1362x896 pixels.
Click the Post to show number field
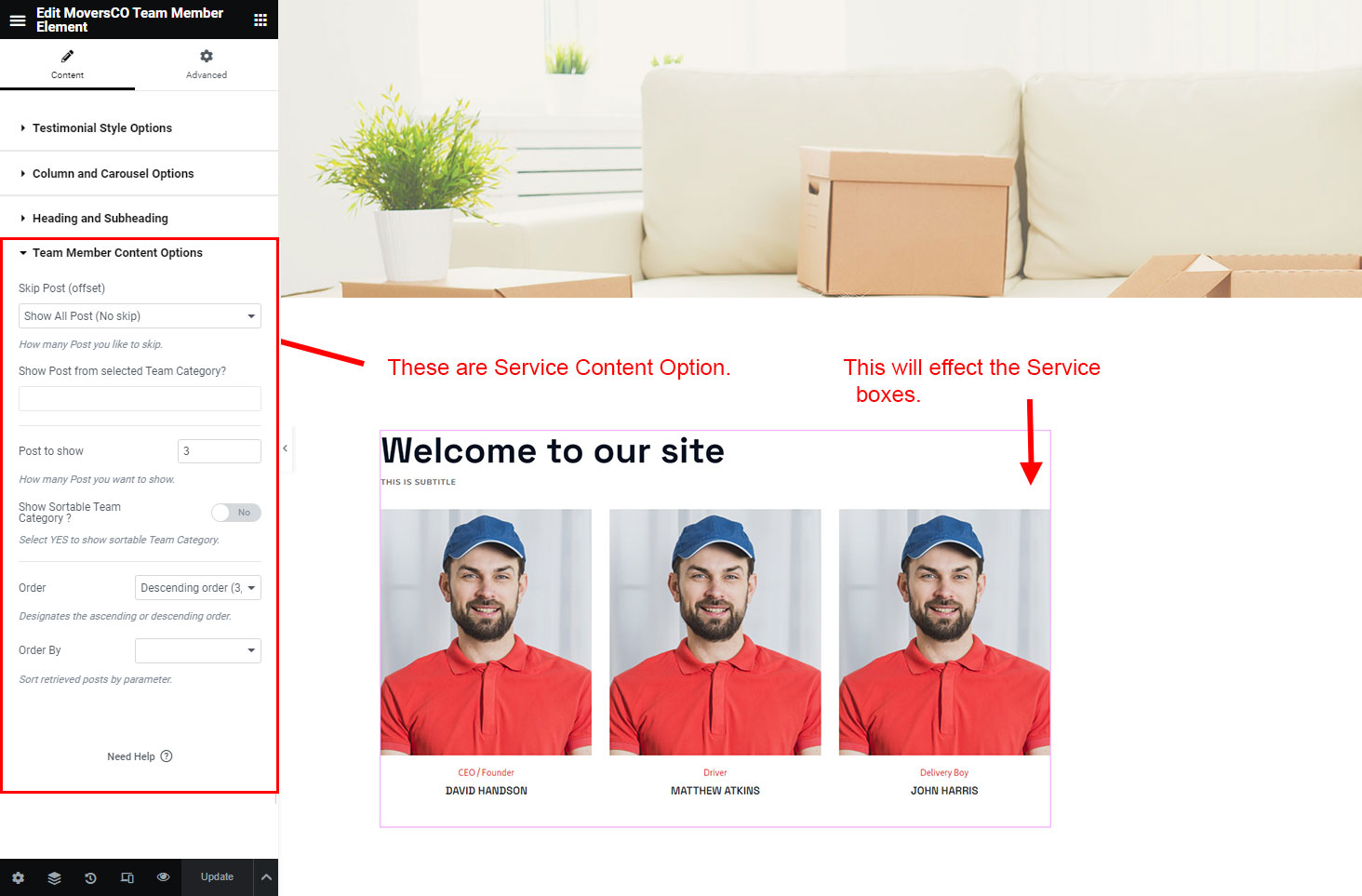(220, 451)
